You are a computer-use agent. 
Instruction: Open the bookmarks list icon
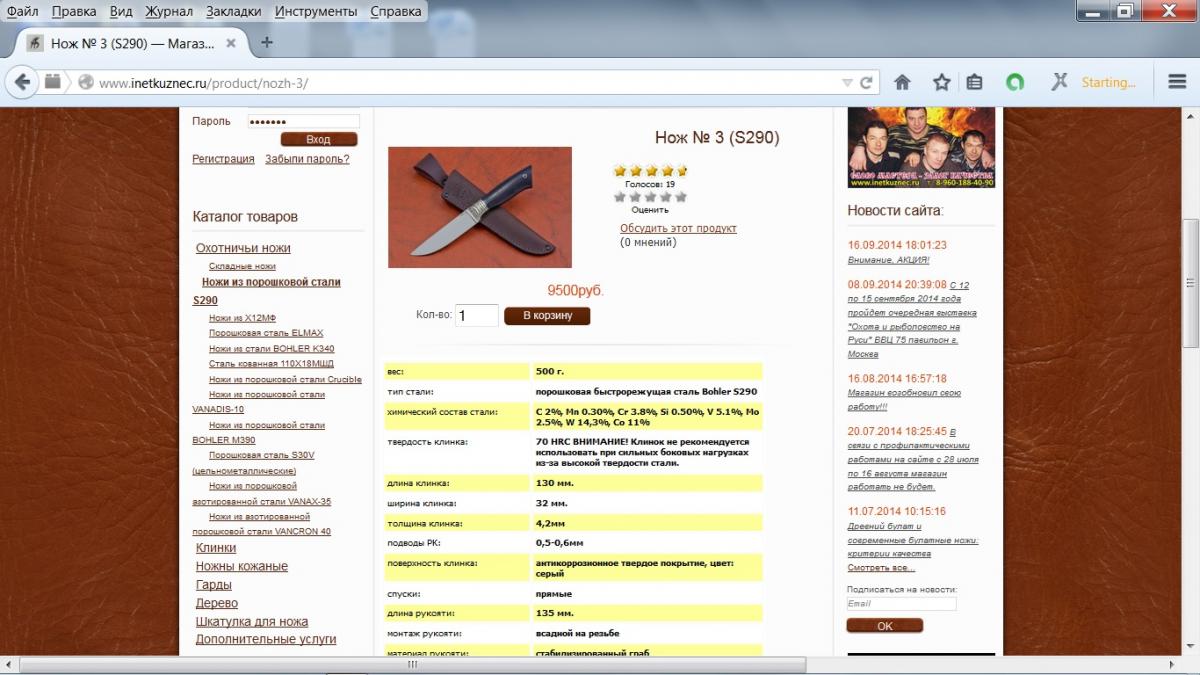[975, 82]
